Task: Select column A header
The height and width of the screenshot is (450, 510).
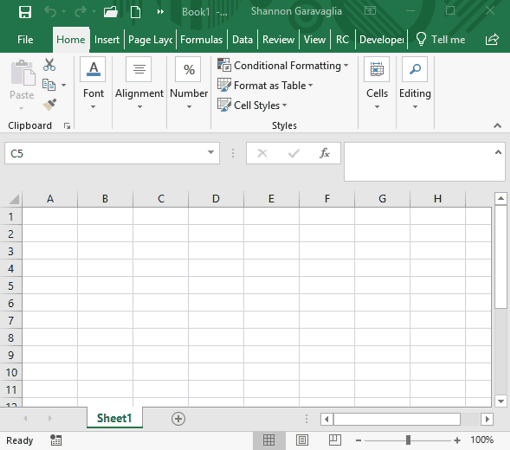Action: (x=50, y=199)
